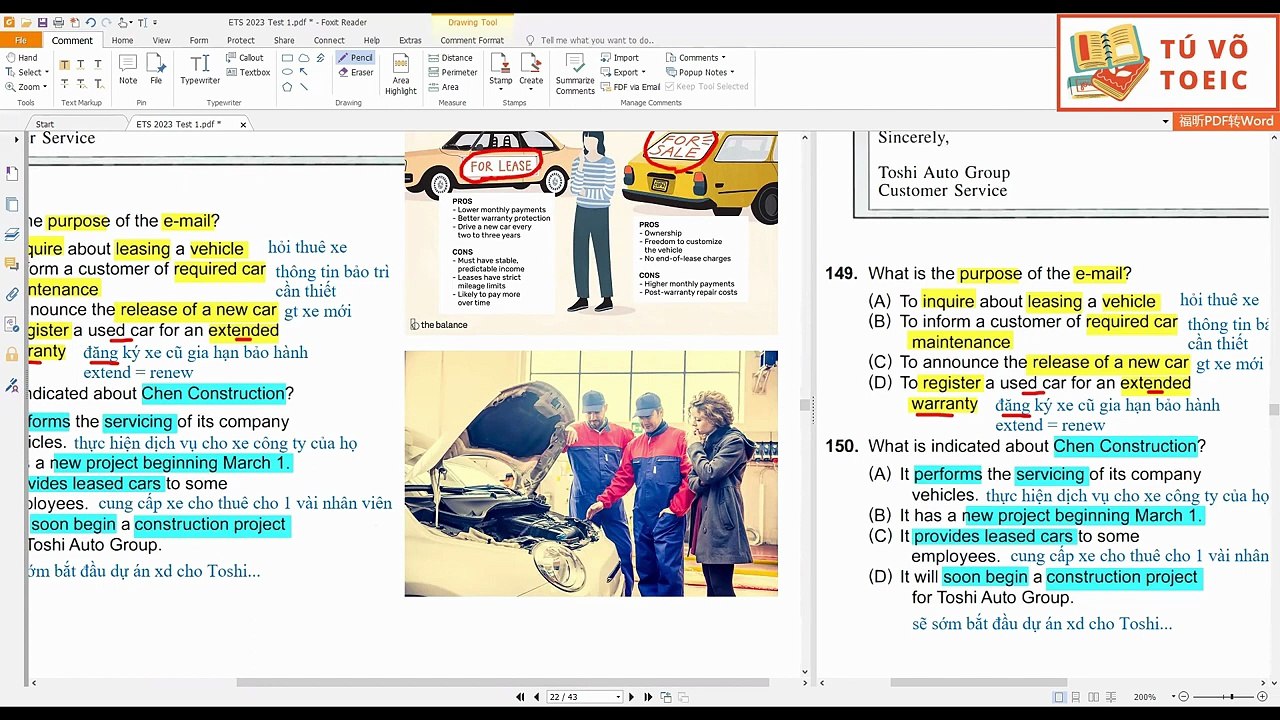Toggle the Pencil drawing tool
The height and width of the screenshot is (720, 1280).
click(x=356, y=58)
